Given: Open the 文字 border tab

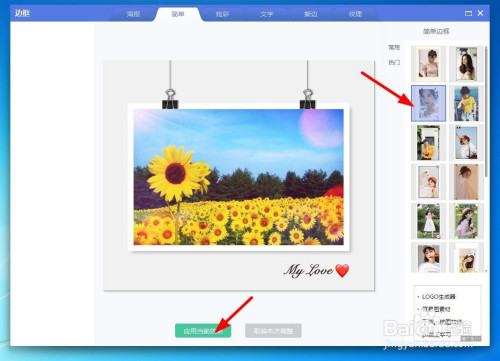Looking at the screenshot, I should click(x=267, y=14).
